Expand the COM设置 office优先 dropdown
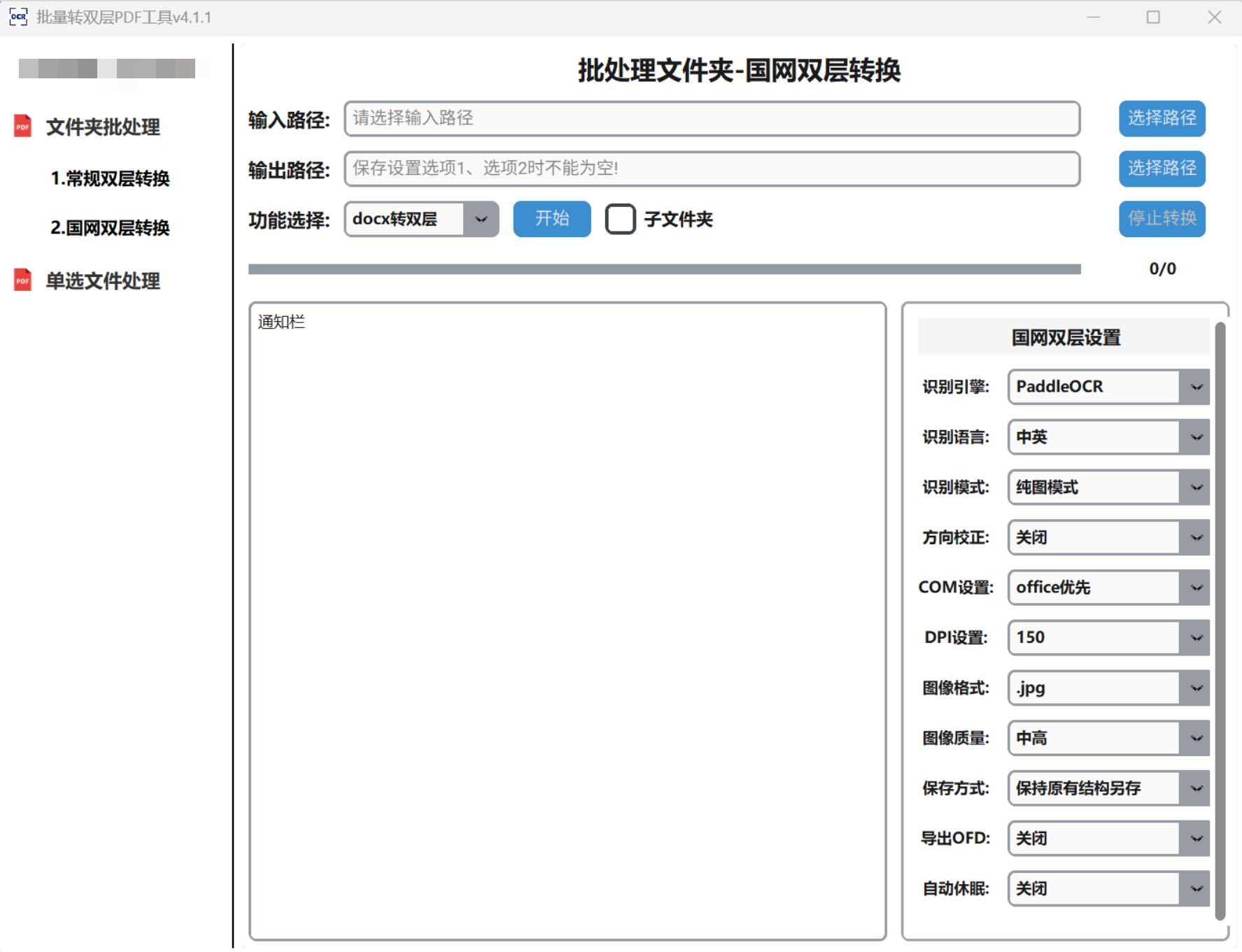The height and width of the screenshot is (952, 1242). click(x=1108, y=588)
